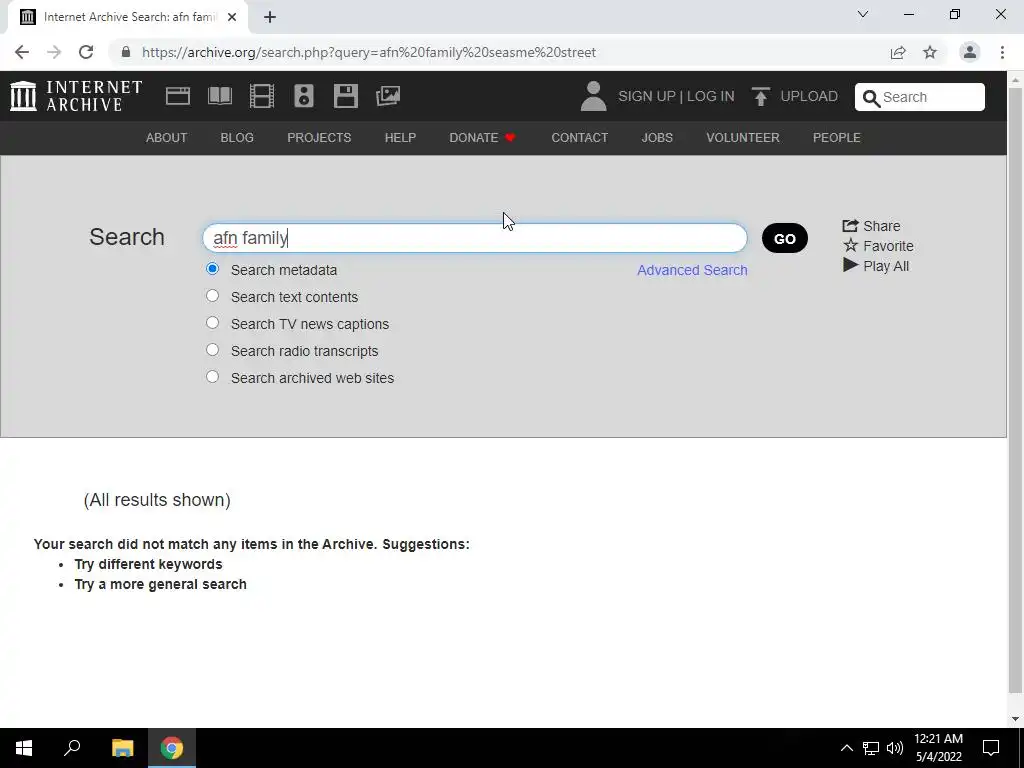Image resolution: width=1024 pixels, height=768 pixels.
Task: Open the CONTACT menu item
Action: [580, 138]
